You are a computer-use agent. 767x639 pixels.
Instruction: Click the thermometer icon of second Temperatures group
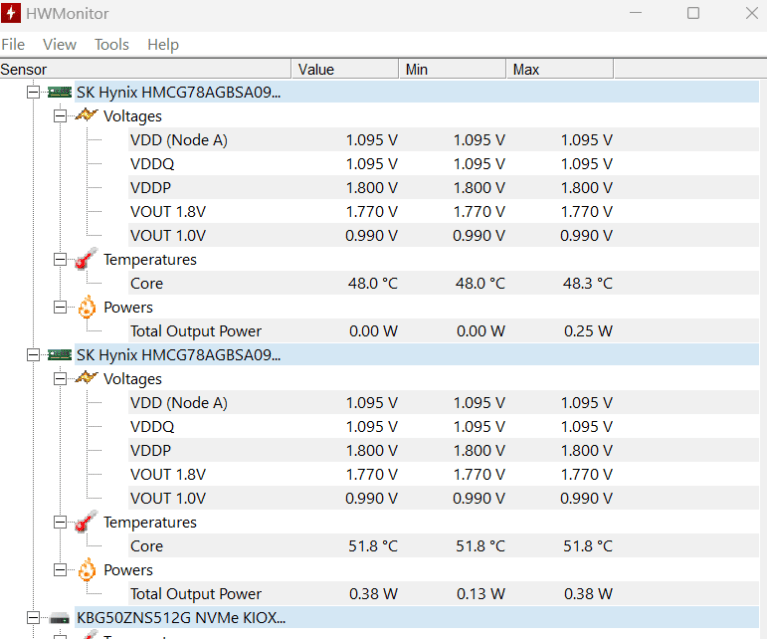[87, 522]
